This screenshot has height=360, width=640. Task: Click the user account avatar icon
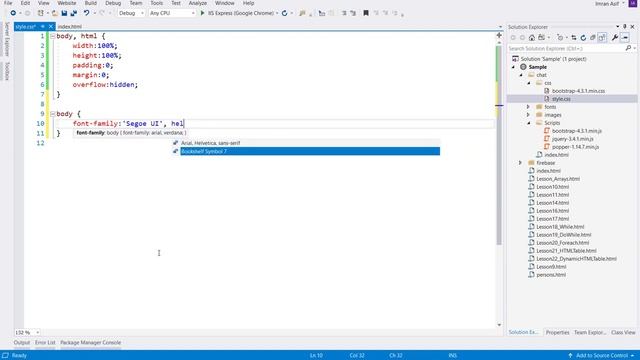(632, 3)
